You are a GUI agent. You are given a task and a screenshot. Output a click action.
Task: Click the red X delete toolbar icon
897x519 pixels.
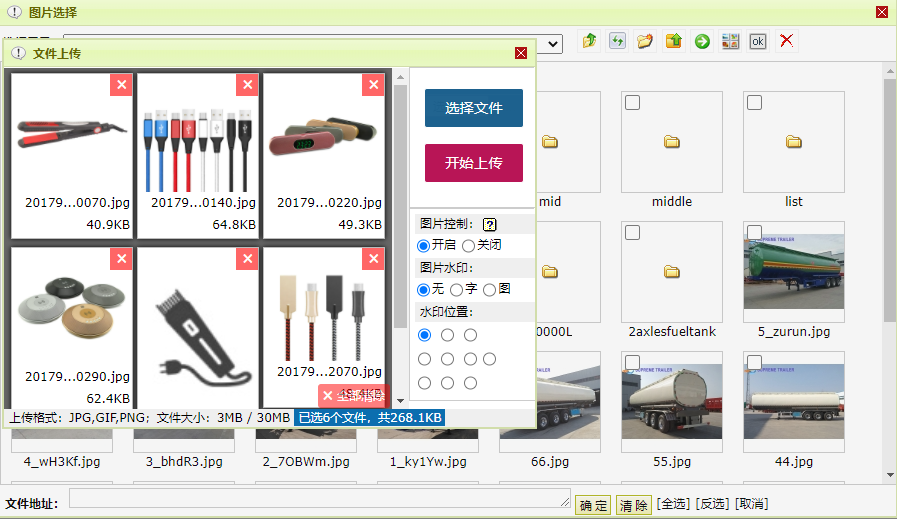tap(787, 41)
